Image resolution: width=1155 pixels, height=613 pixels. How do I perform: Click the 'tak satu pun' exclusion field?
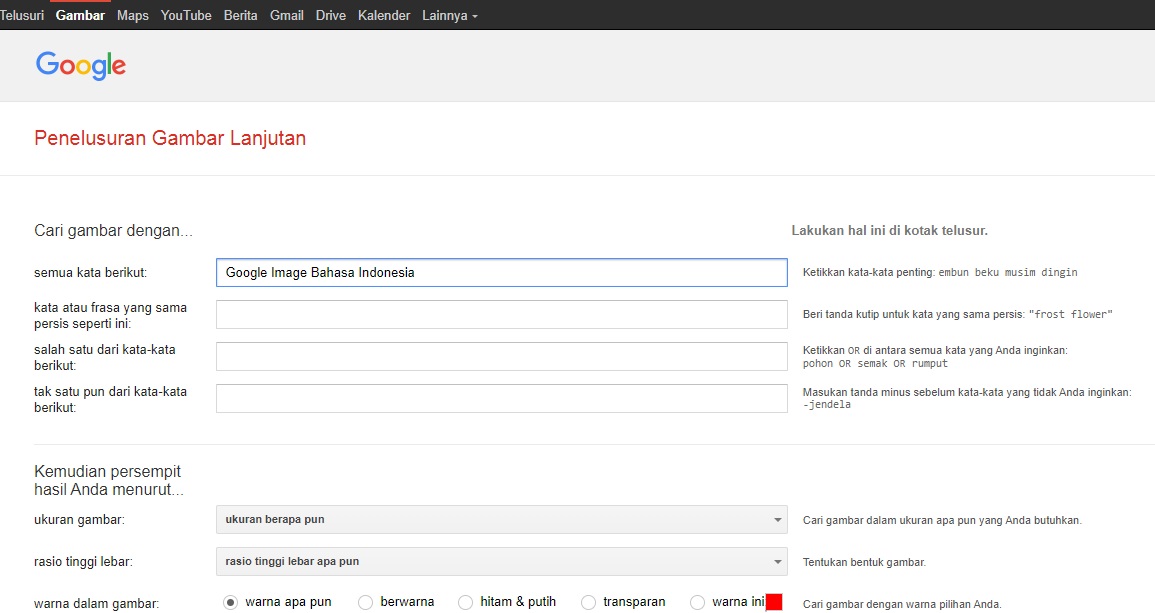pyautogui.click(x=502, y=399)
